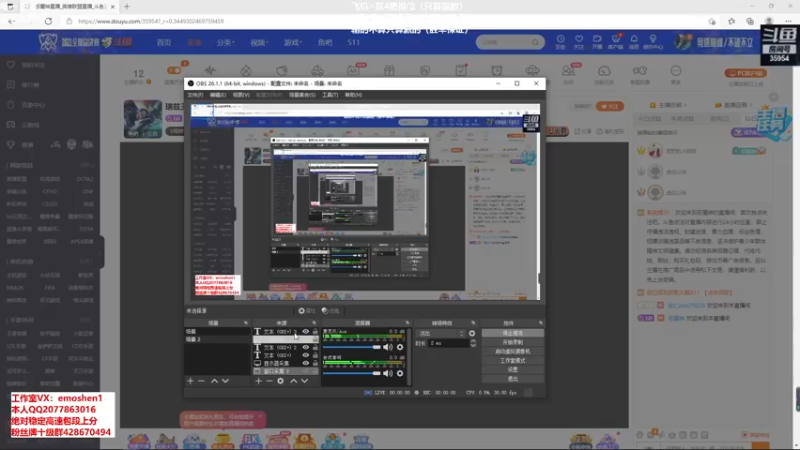The image size is (800, 450).
Task: Hide the 文本 (GDI+) 2 source eye
Action: tap(306, 347)
